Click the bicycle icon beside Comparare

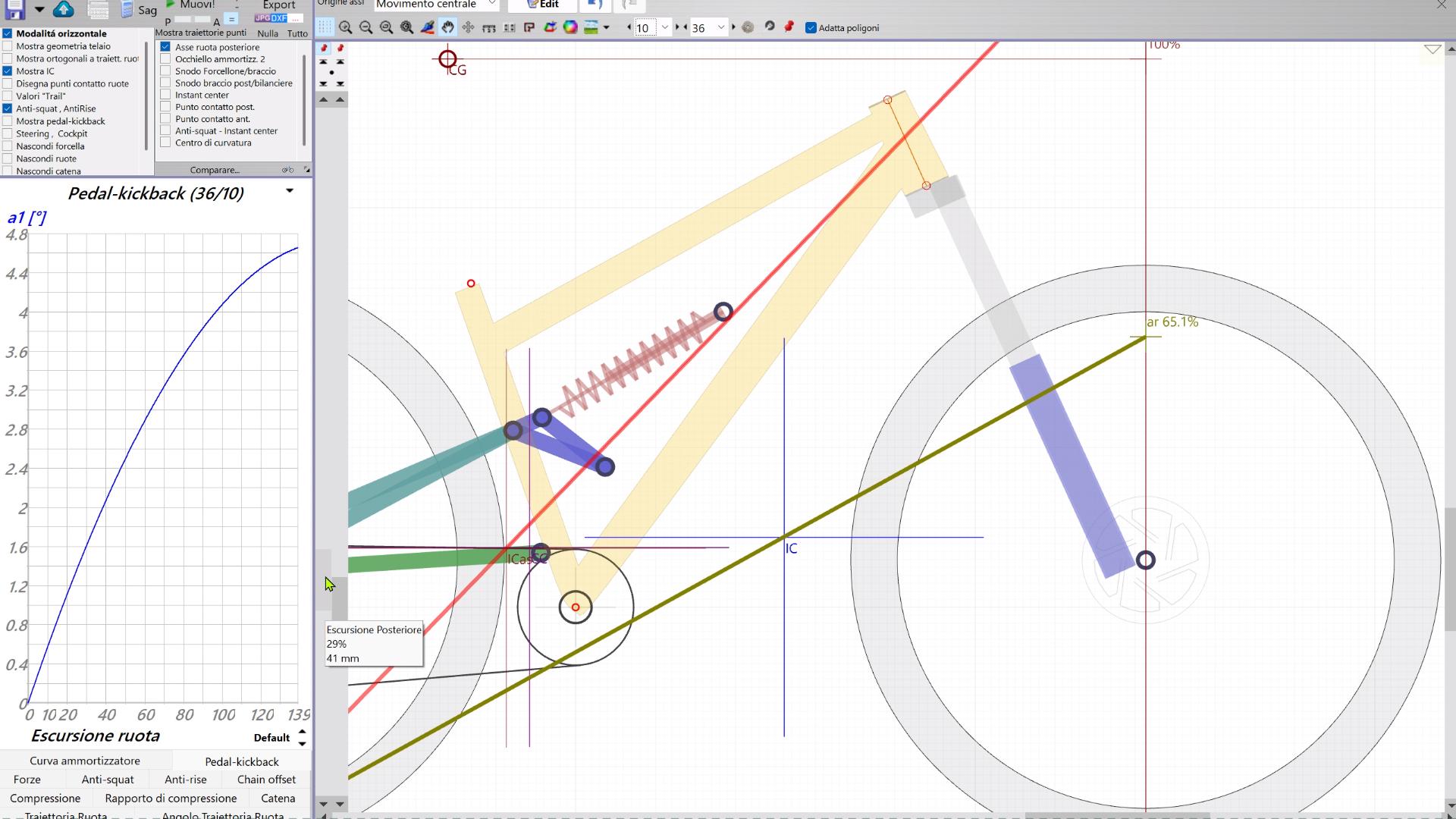287,170
